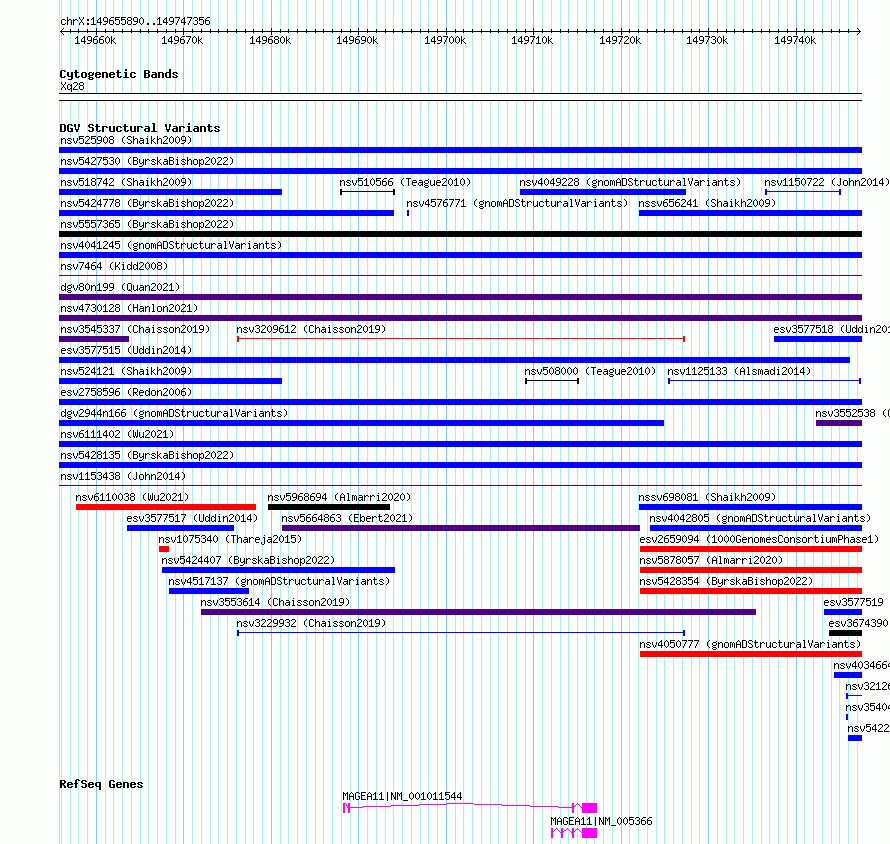Click the nsv3552538 purple bar
This screenshot has width=890, height=844.
click(839, 423)
